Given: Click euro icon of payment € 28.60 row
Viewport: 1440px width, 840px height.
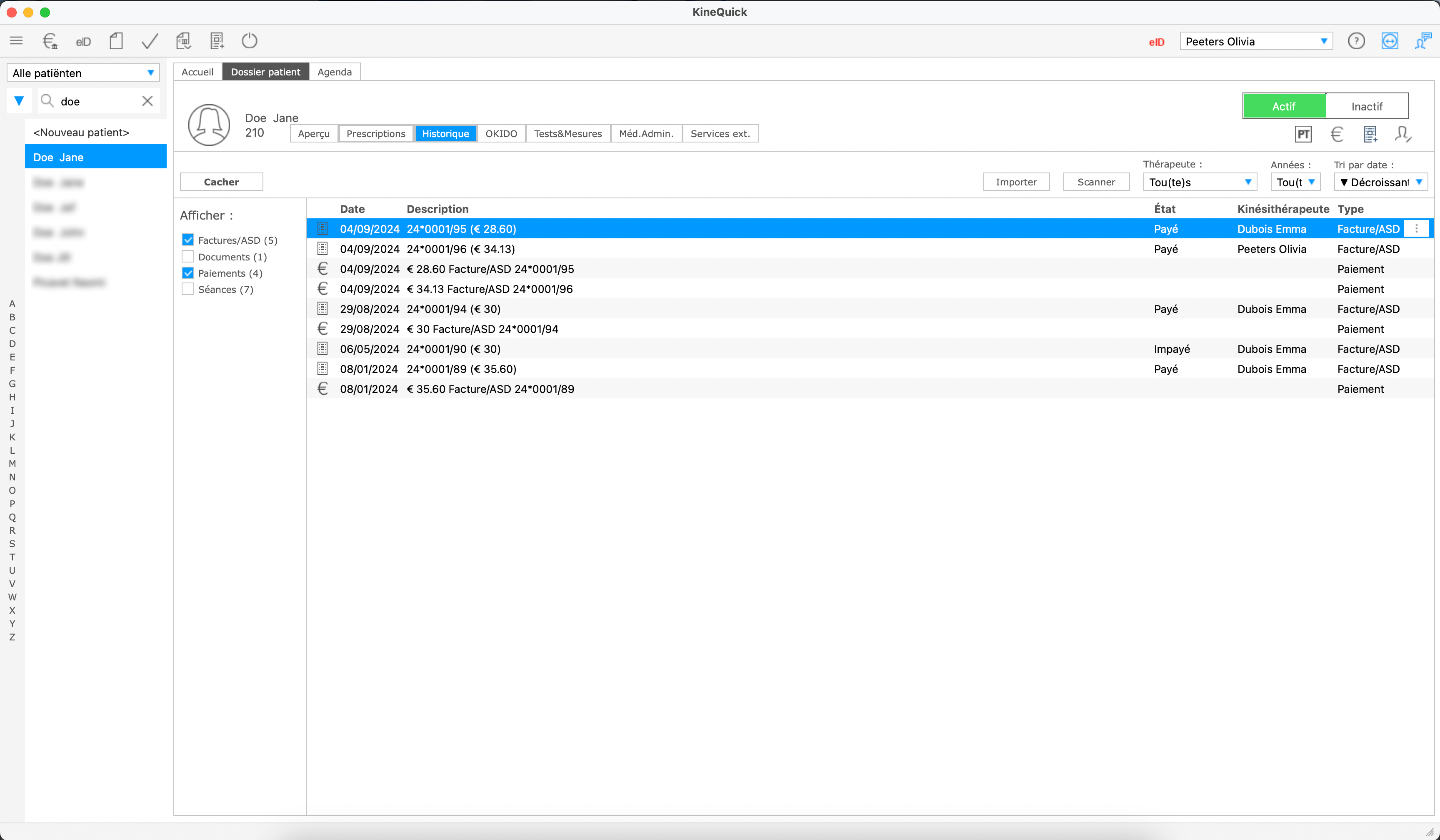Looking at the screenshot, I should (x=322, y=269).
